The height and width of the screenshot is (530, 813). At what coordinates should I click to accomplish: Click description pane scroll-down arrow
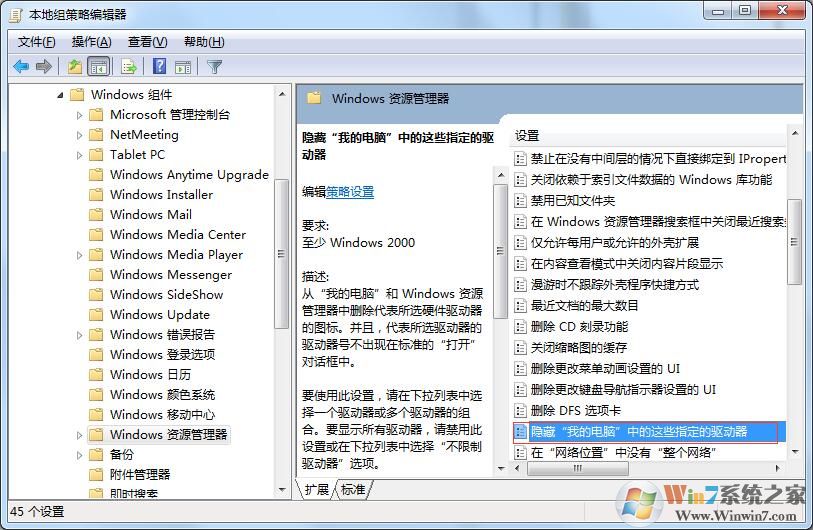tap(500, 468)
